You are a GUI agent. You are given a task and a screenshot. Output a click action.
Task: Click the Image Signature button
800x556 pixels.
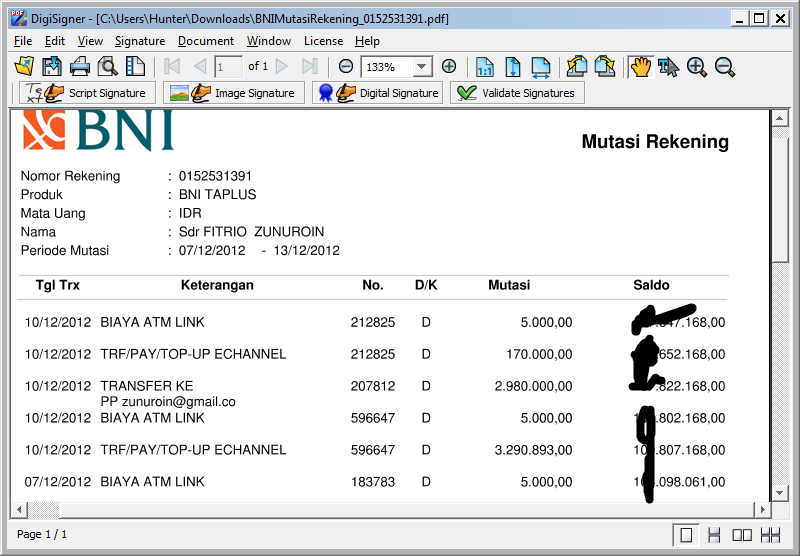tap(234, 93)
